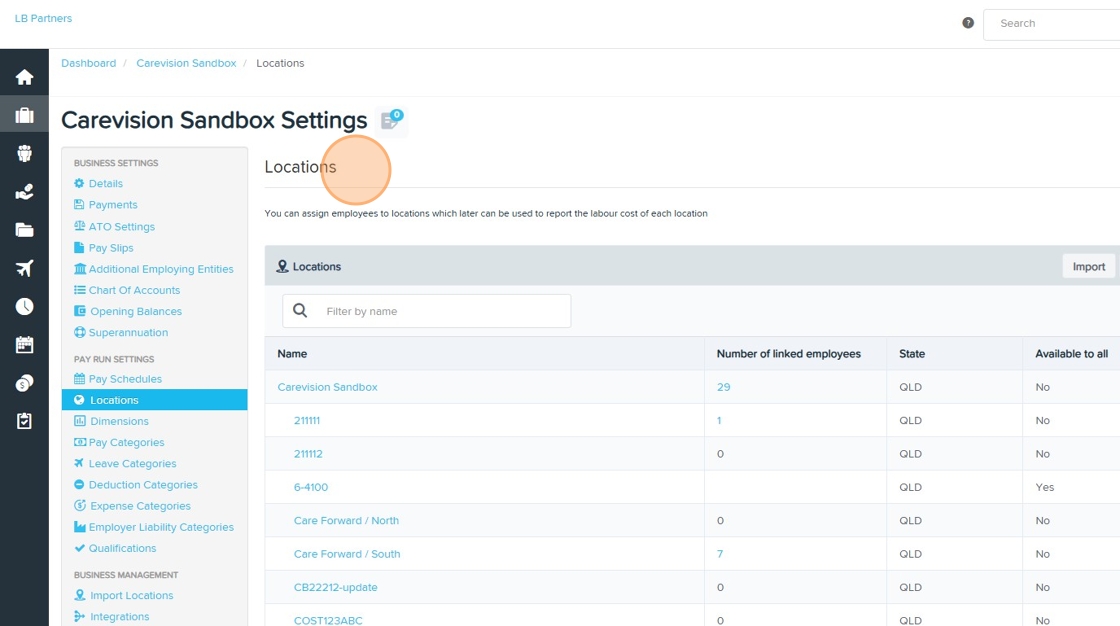Go to Pay Slips settings
The image size is (1120, 626).
pos(111,248)
